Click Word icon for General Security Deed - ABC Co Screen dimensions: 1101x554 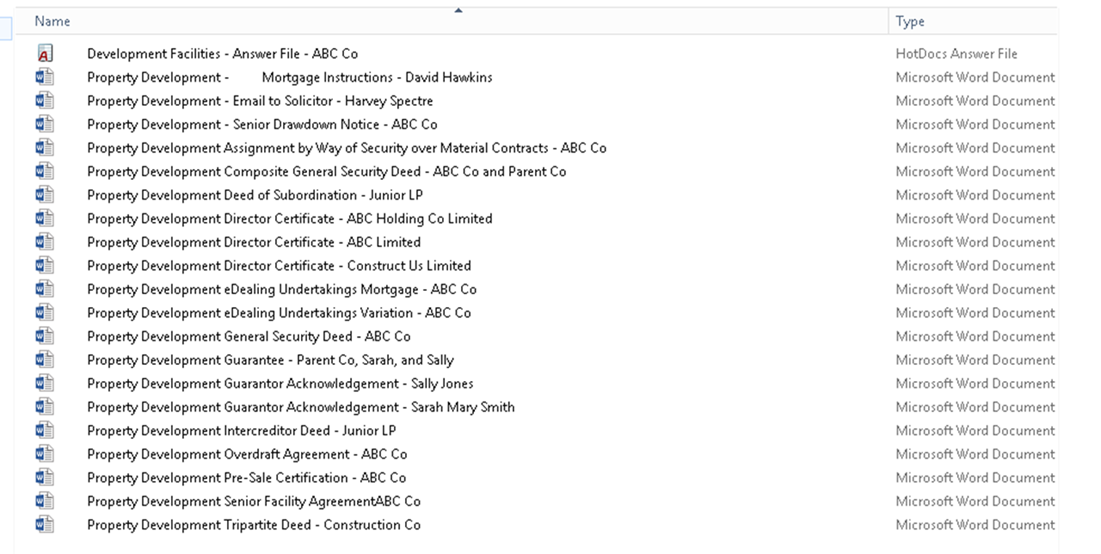pyautogui.click(x=45, y=336)
